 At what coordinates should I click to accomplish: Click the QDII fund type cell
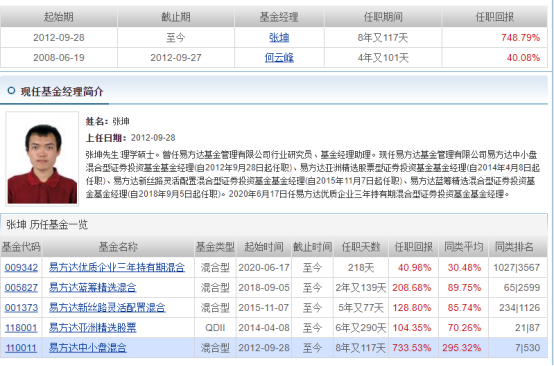(215, 328)
